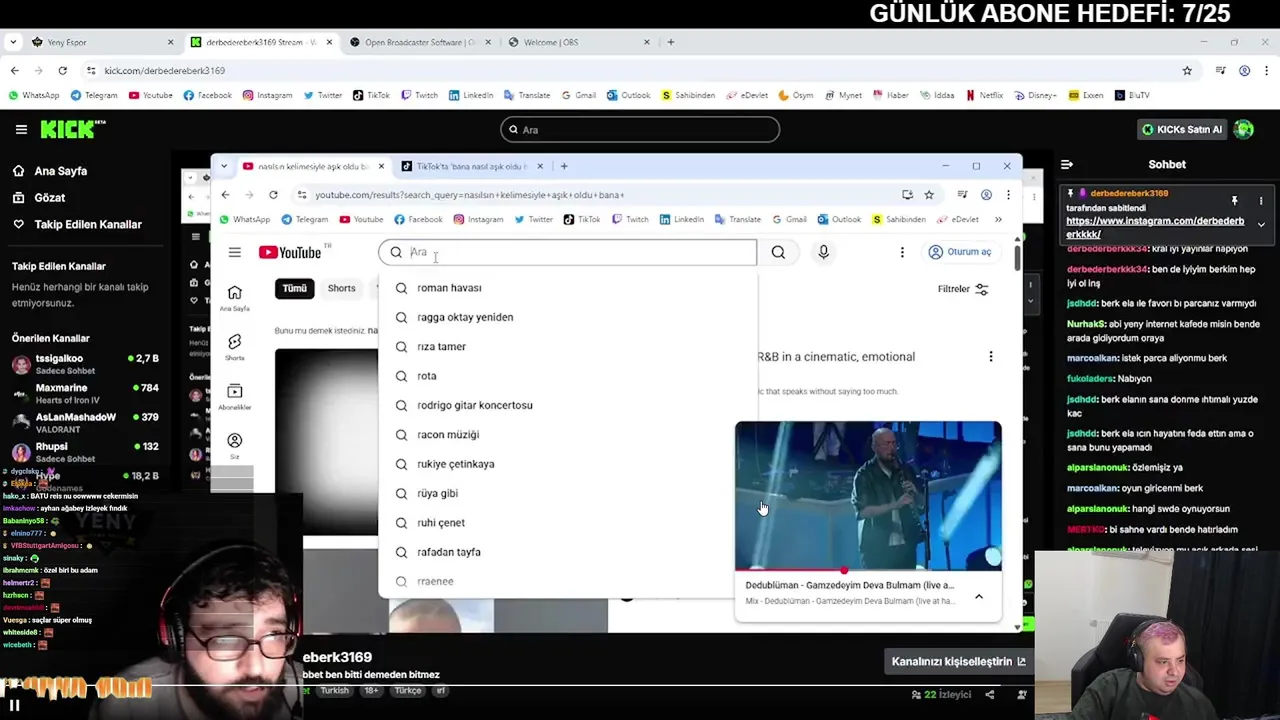This screenshot has width=1280, height=720.
Task: Select the Shorts filter chip
Action: click(x=341, y=288)
